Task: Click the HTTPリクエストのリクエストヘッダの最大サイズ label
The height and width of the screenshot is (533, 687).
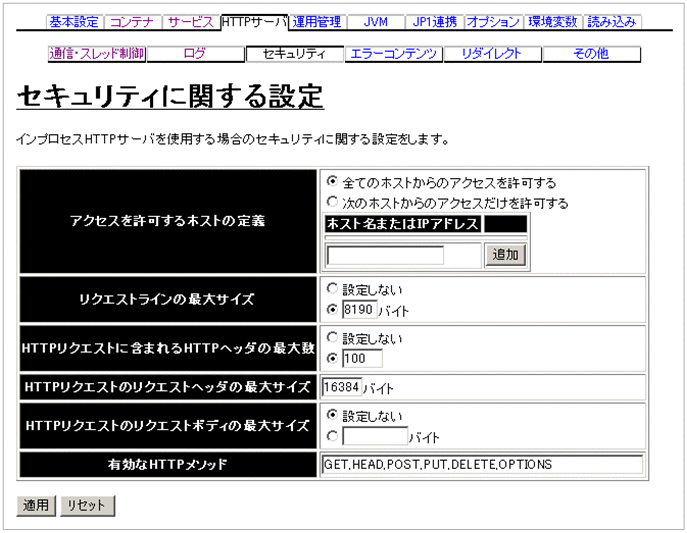Action: tap(168, 387)
